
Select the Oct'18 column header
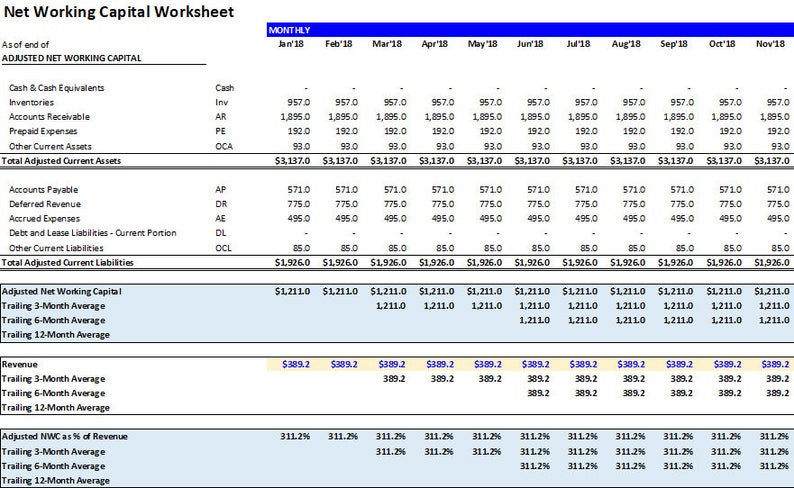pos(722,44)
